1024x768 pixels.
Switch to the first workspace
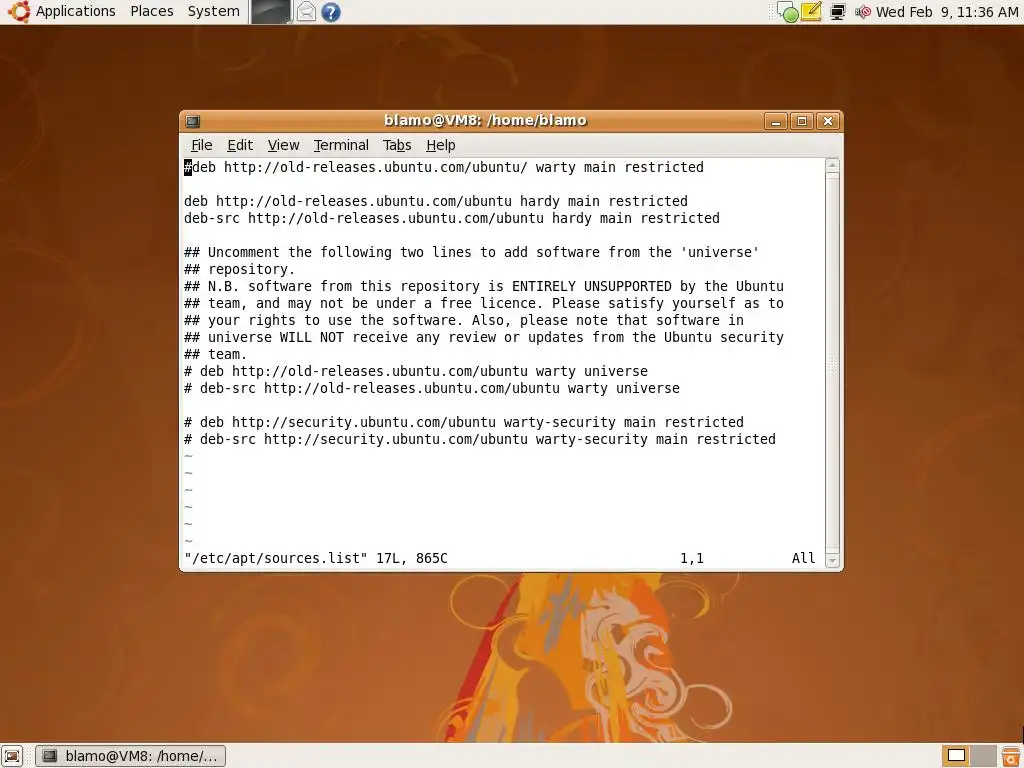click(x=956, y=756)
